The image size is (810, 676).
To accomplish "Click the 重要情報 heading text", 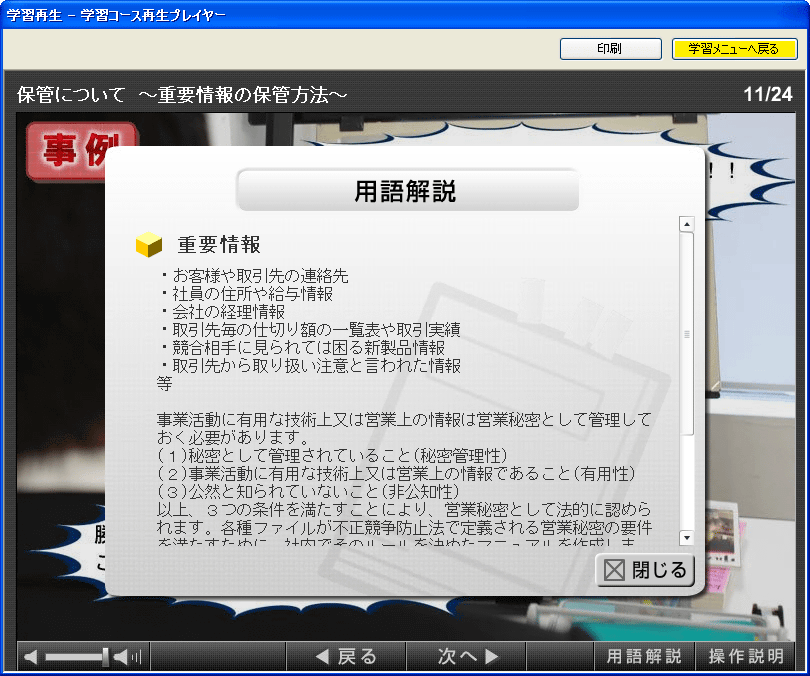I will pyautogui.click(x=219, y=245).
